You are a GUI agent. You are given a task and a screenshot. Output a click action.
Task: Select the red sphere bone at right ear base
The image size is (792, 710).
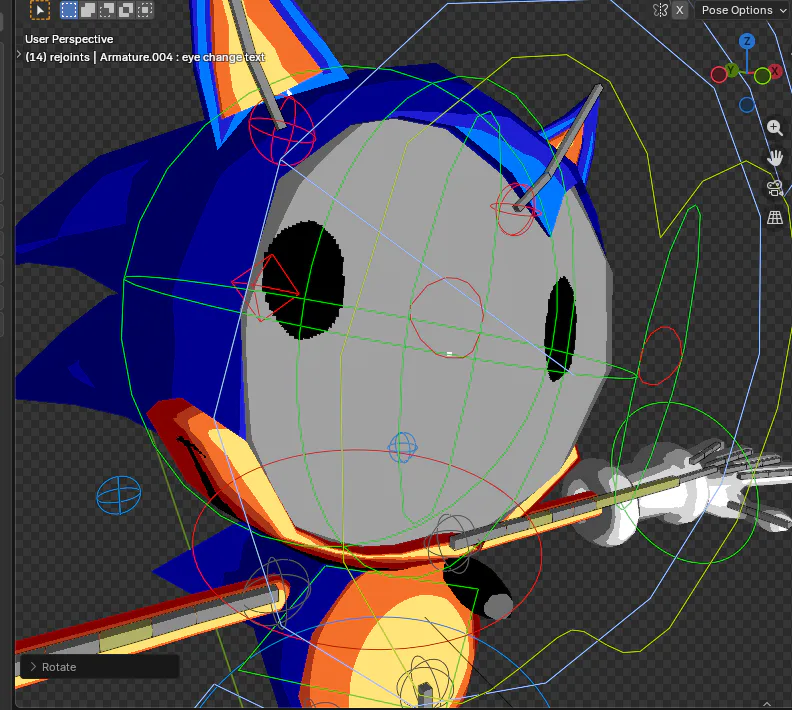pyautogui.click(x=515, y=209)
